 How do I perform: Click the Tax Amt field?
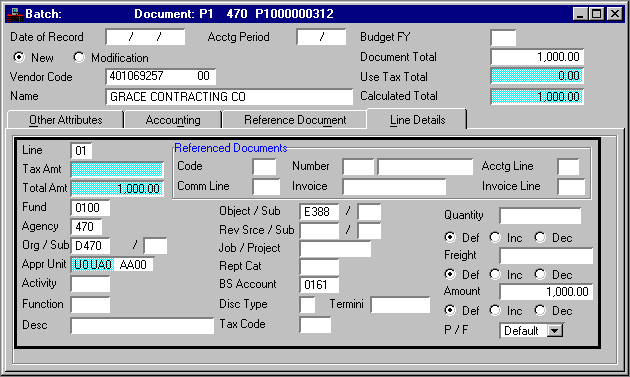[117, 169]
